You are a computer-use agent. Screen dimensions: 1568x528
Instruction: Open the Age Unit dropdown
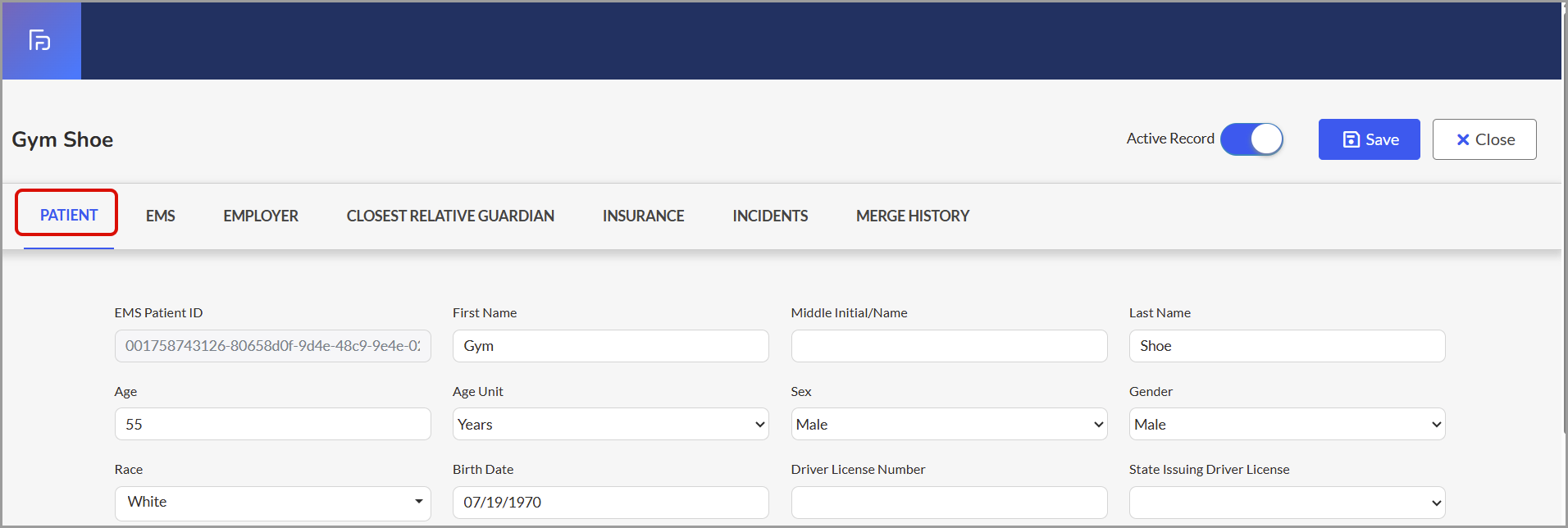(x=611, y=424)
